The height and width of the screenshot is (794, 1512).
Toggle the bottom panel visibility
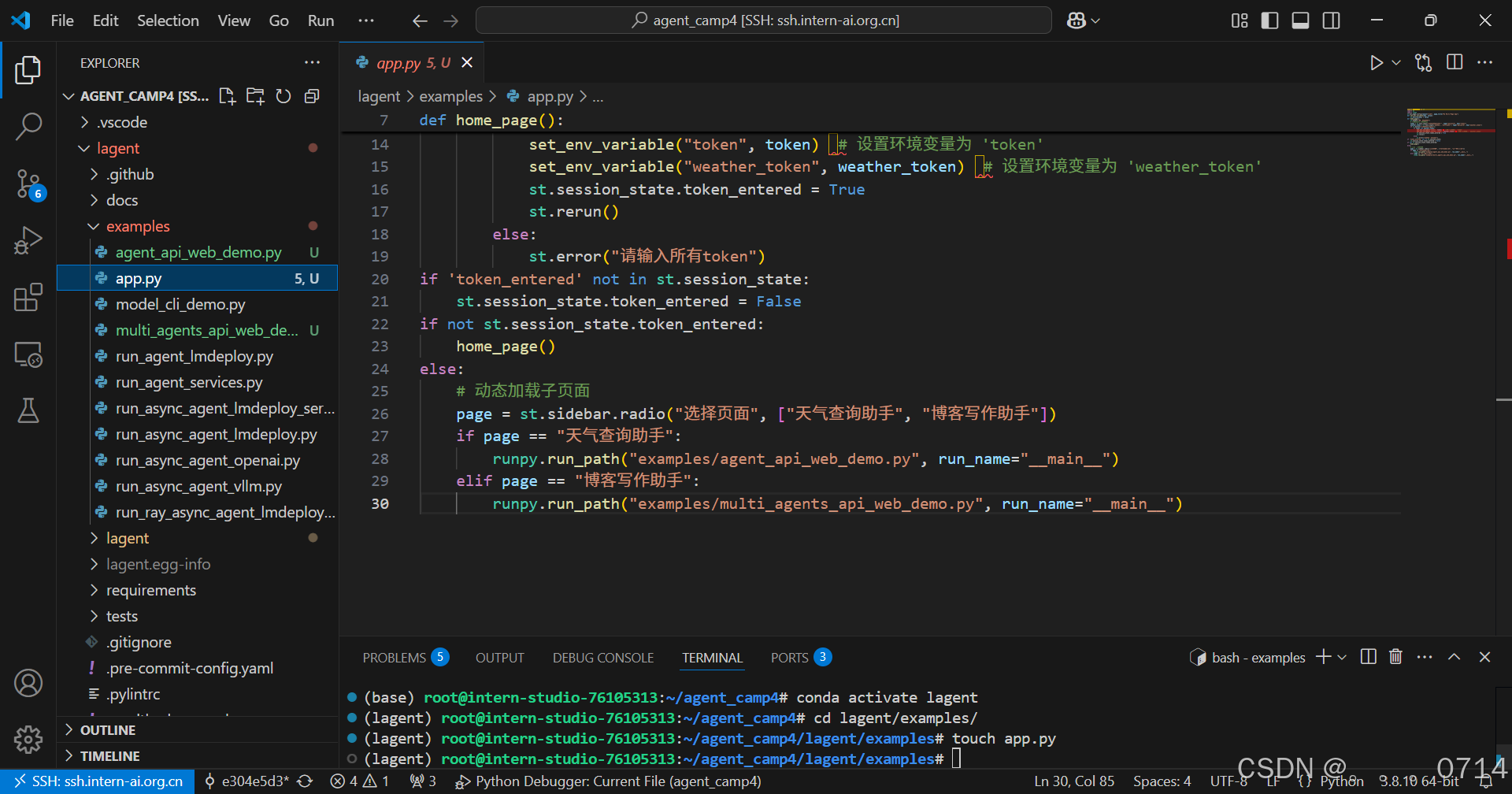click(x=1301, y=20)
